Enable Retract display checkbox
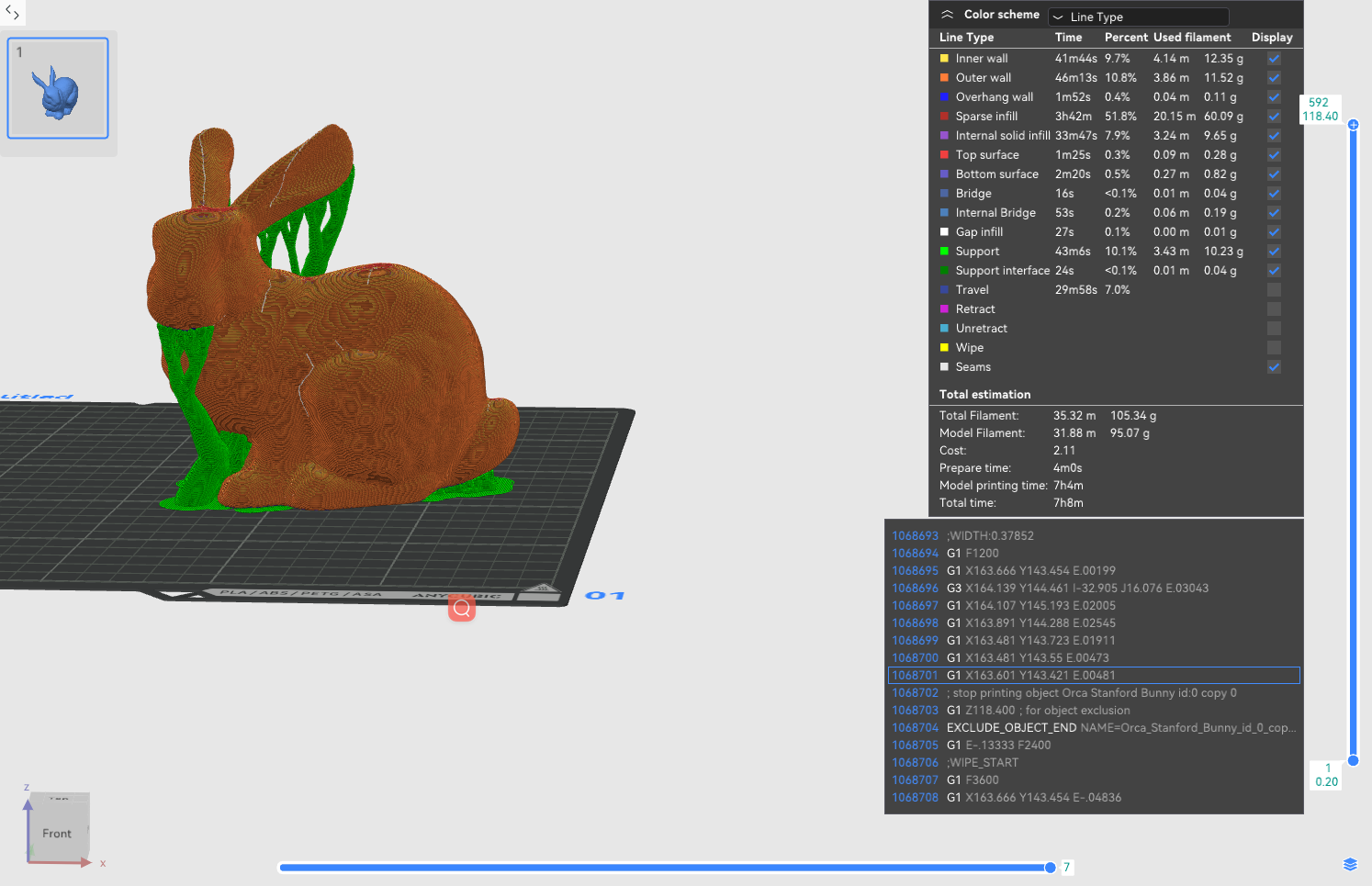This screenshot has width=1372, height=886. tap(1274, 308)
